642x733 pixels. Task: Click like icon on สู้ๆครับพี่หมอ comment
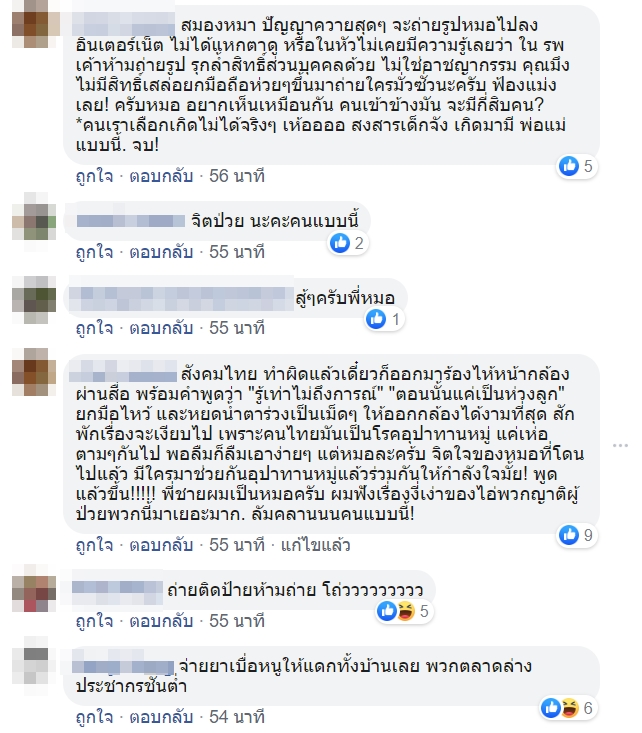pyautogui.click(x=375, y=319)
